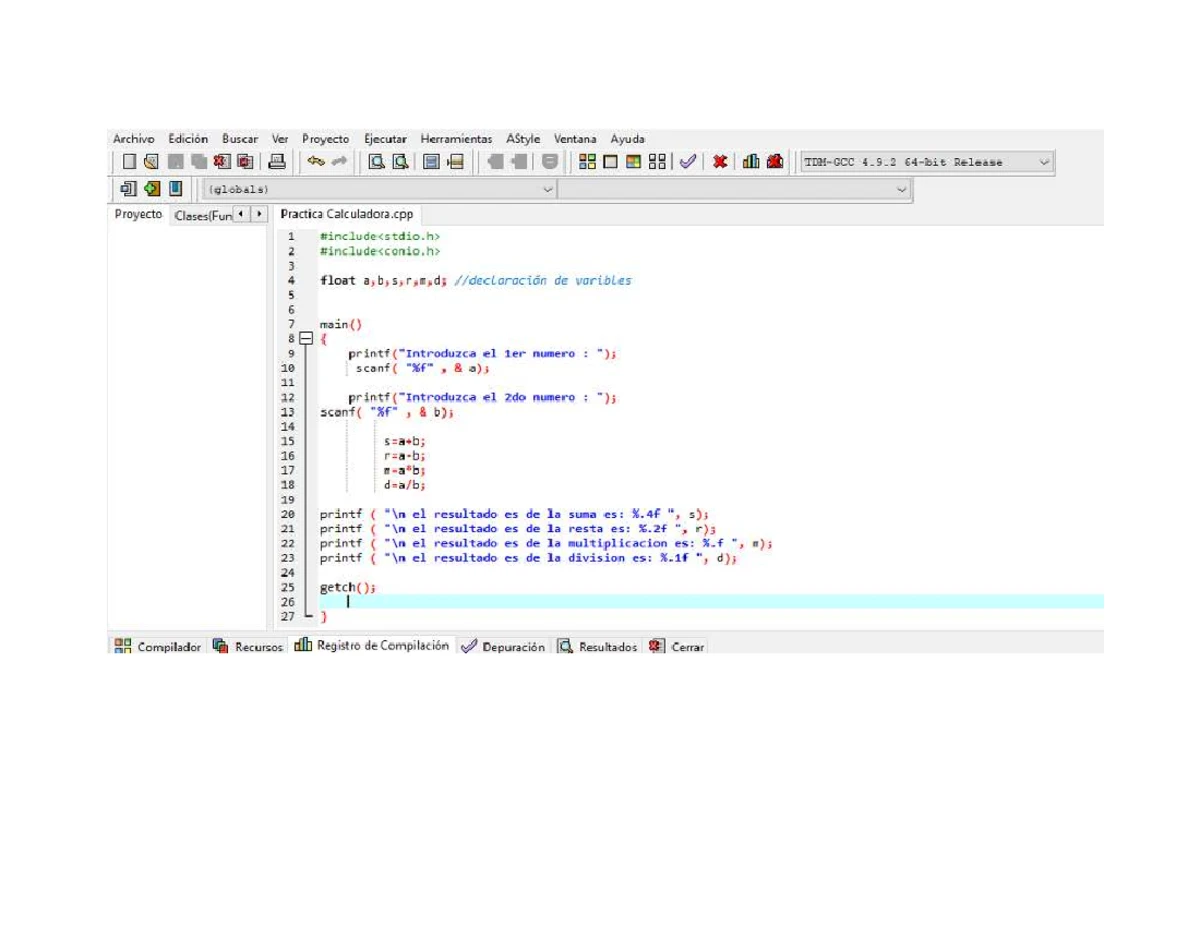Click the Open file icon
Screen dimensions: 1200x927
[151, 161]
